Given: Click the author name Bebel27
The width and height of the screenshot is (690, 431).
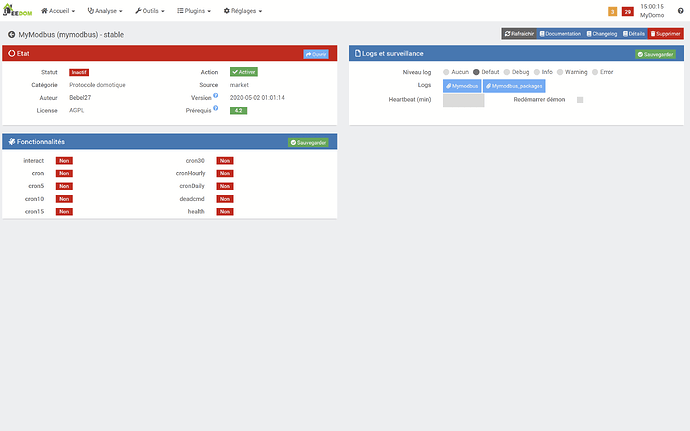Looking at the screenshot, I should [x=80, y=98].
